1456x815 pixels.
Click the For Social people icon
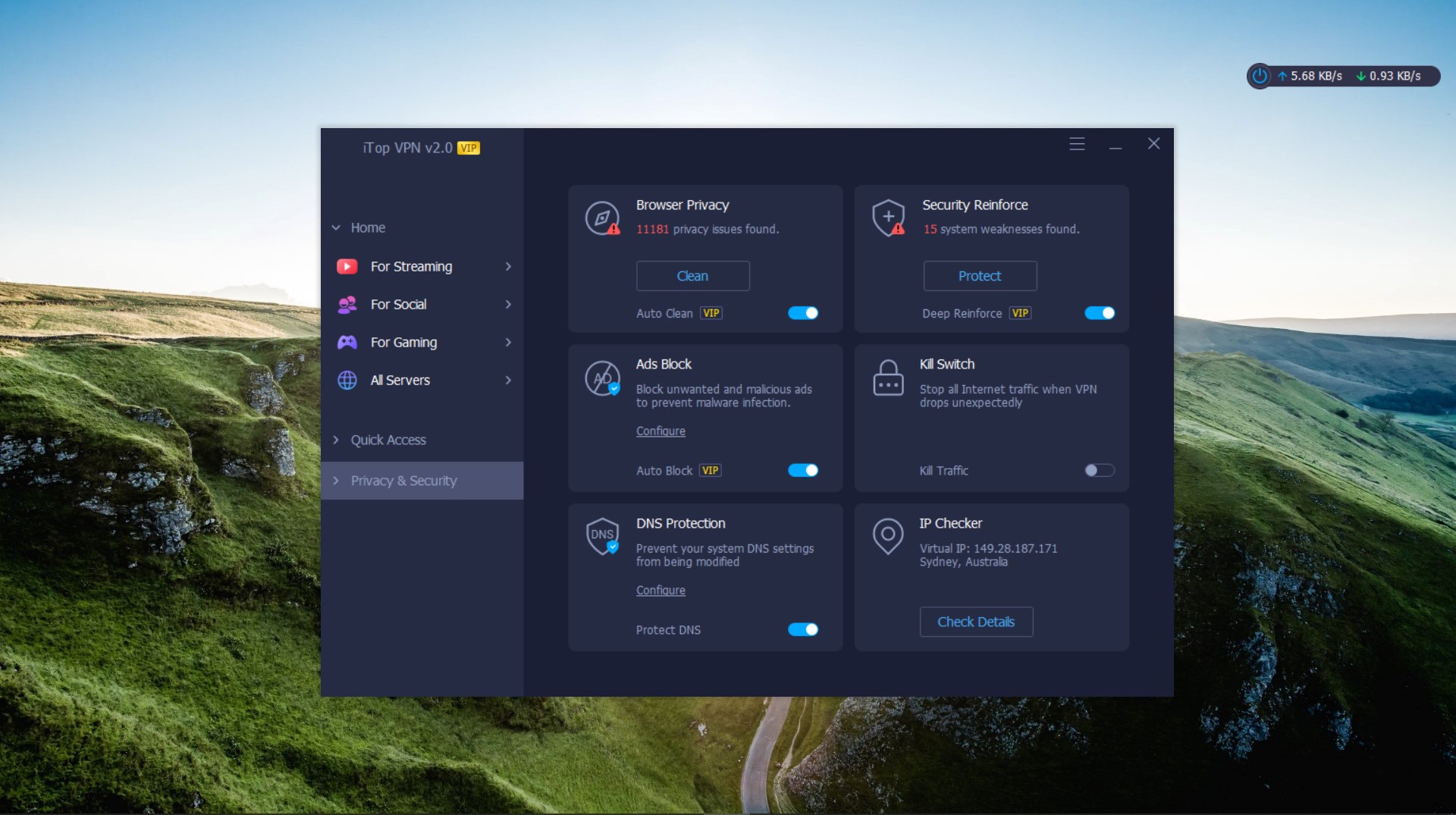[x=347, y=304]
